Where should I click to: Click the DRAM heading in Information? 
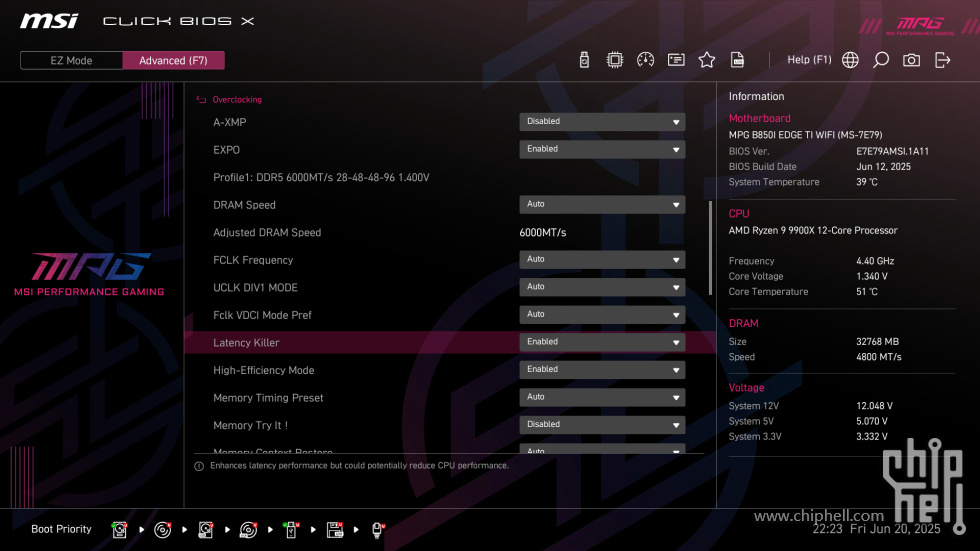(743, 323)
